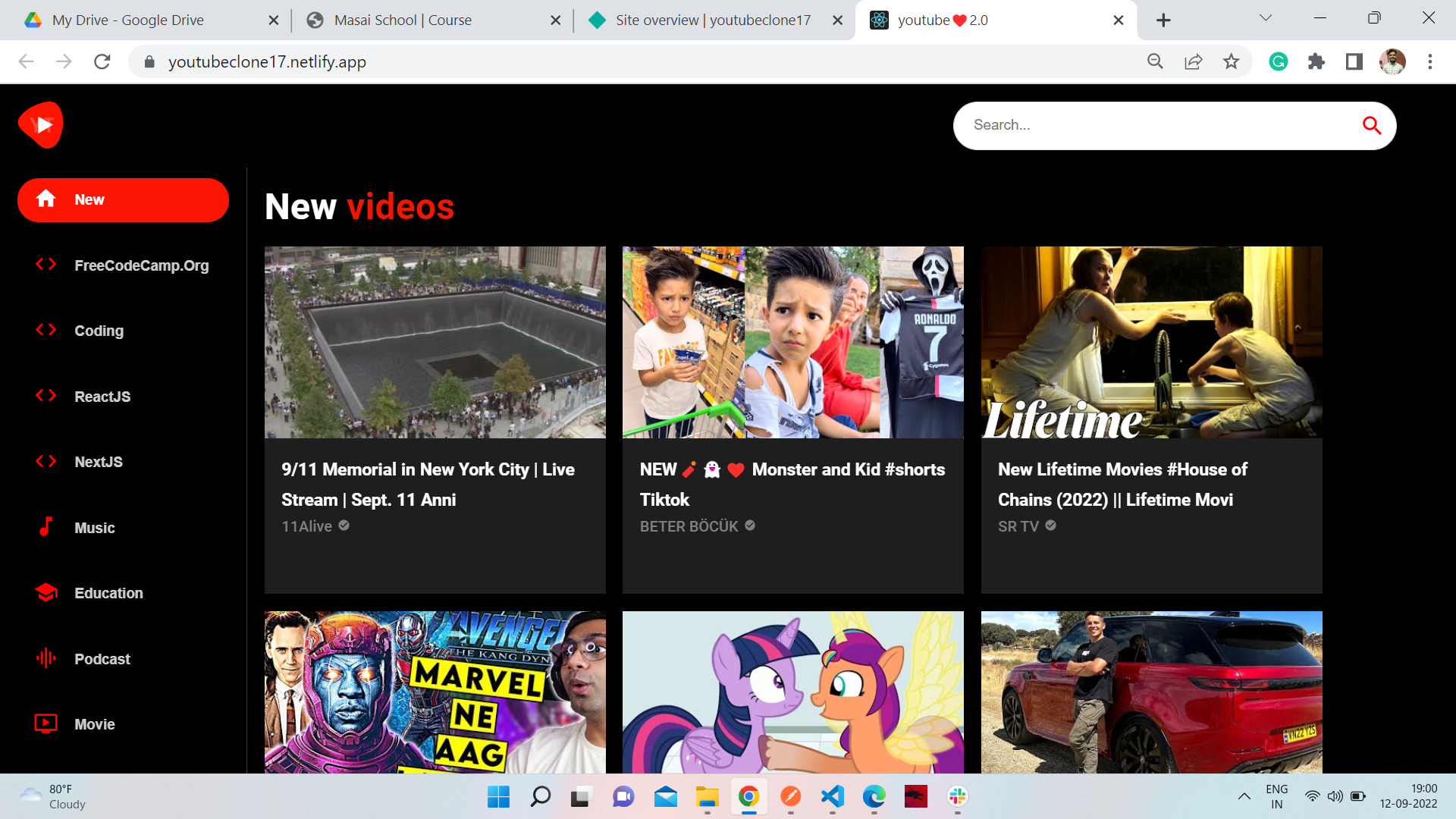Open the Chrome profile avatar
The image size is (1456, 819).
click(1392, 61)
